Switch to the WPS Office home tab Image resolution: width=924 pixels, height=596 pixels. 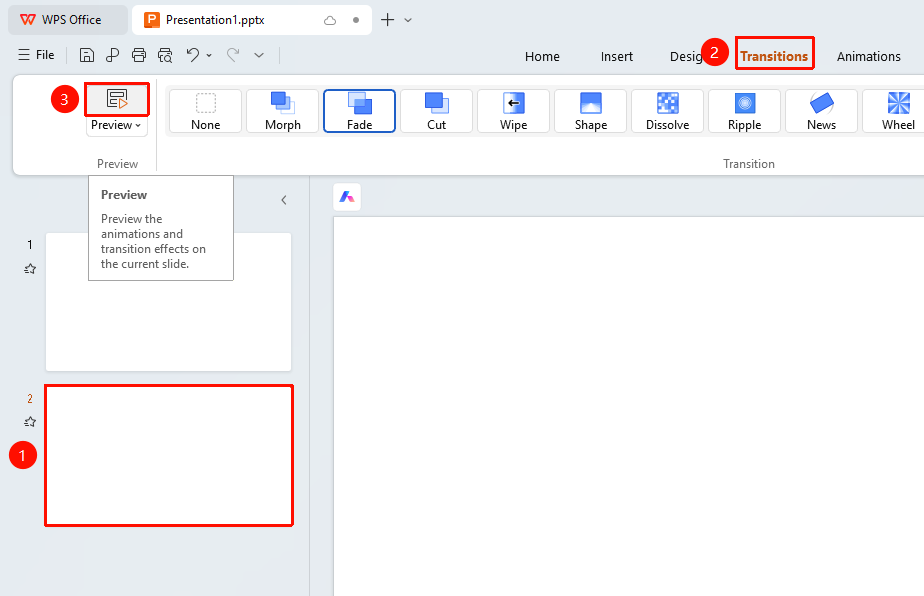click(x=68, y=20)
